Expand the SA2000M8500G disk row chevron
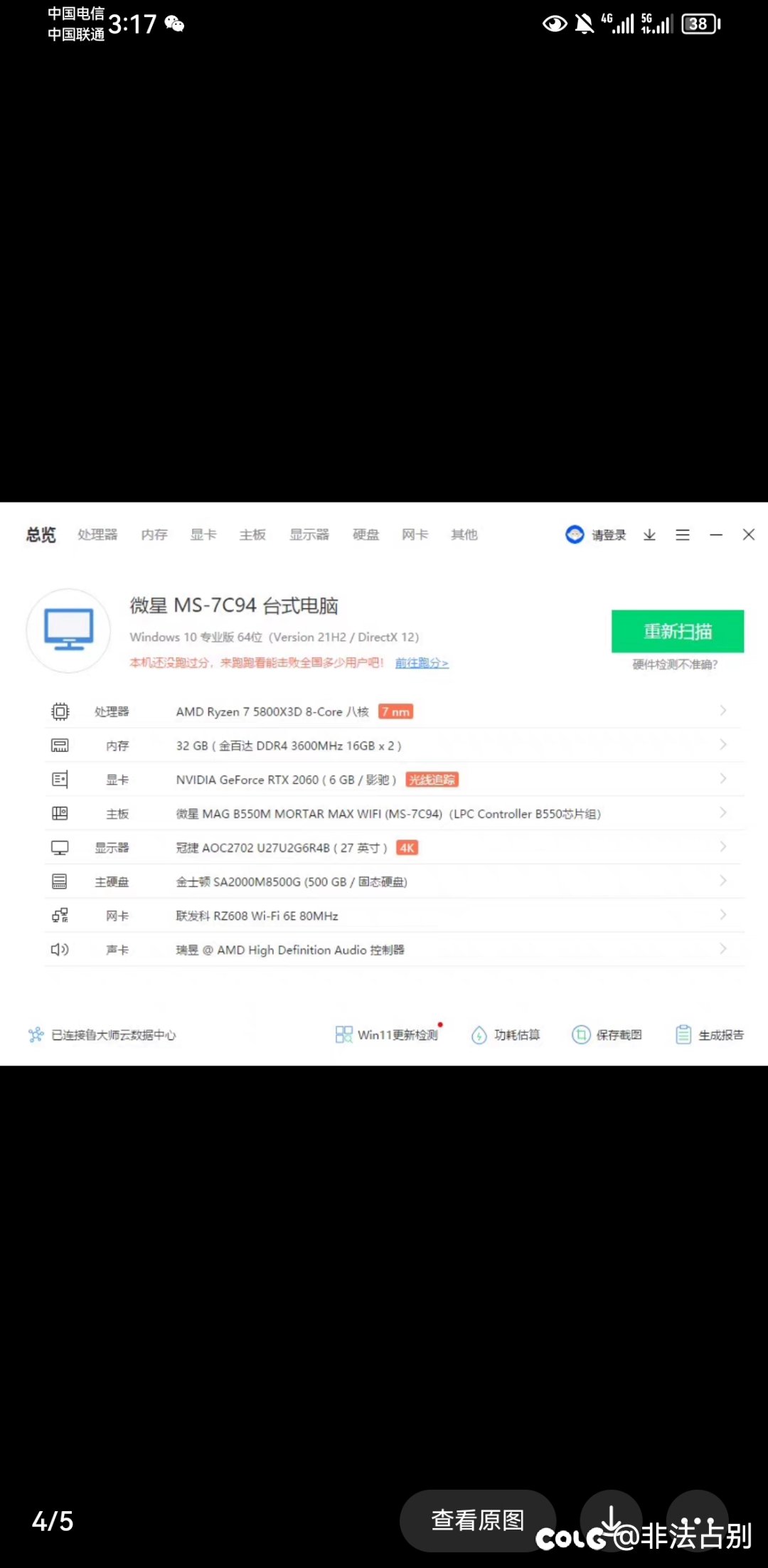The width and height of the screenshot is (768, 1568). tap(723, 881)
